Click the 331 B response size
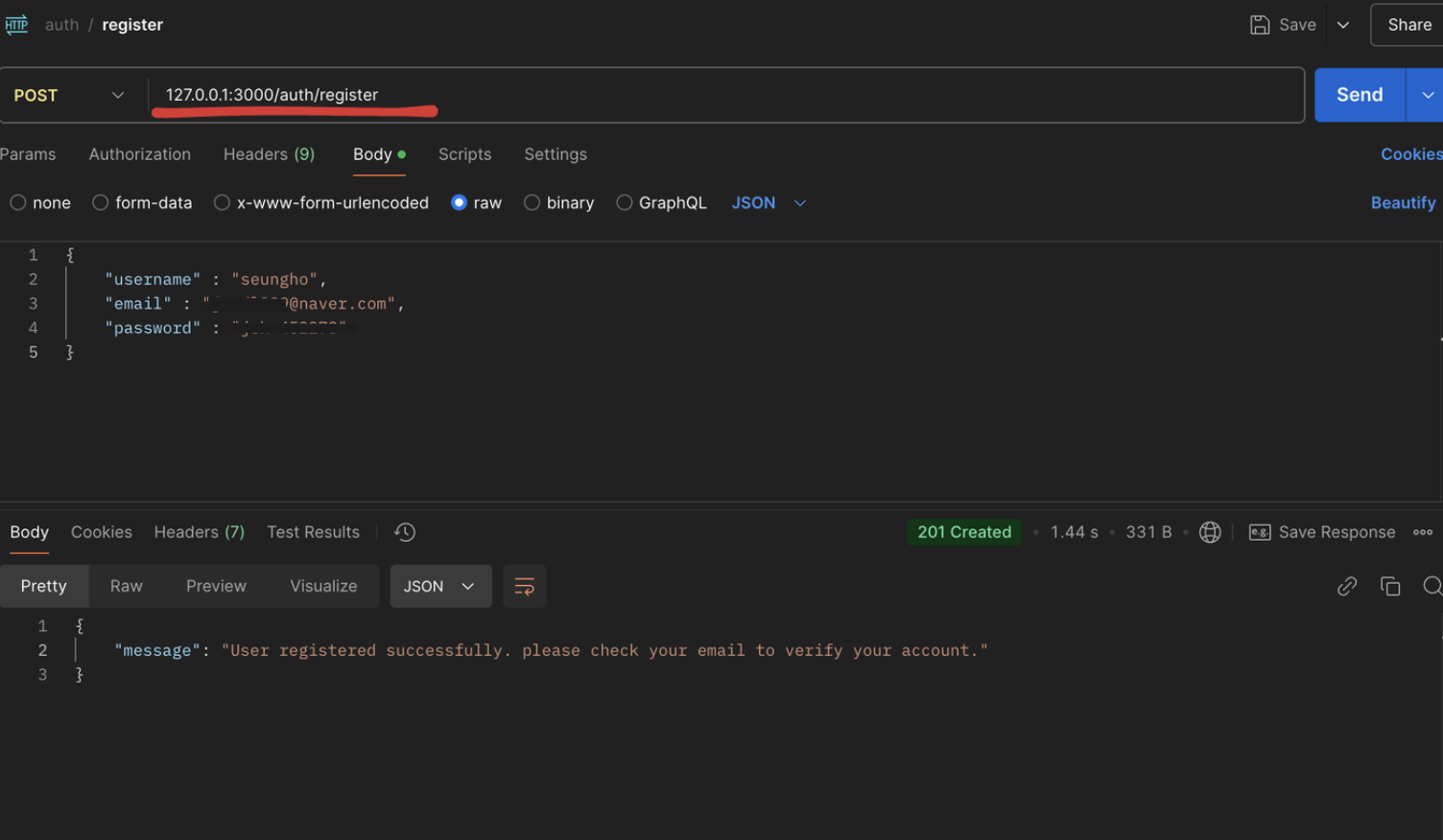Screen dimensions: 1443x840 pos(1148,532)
